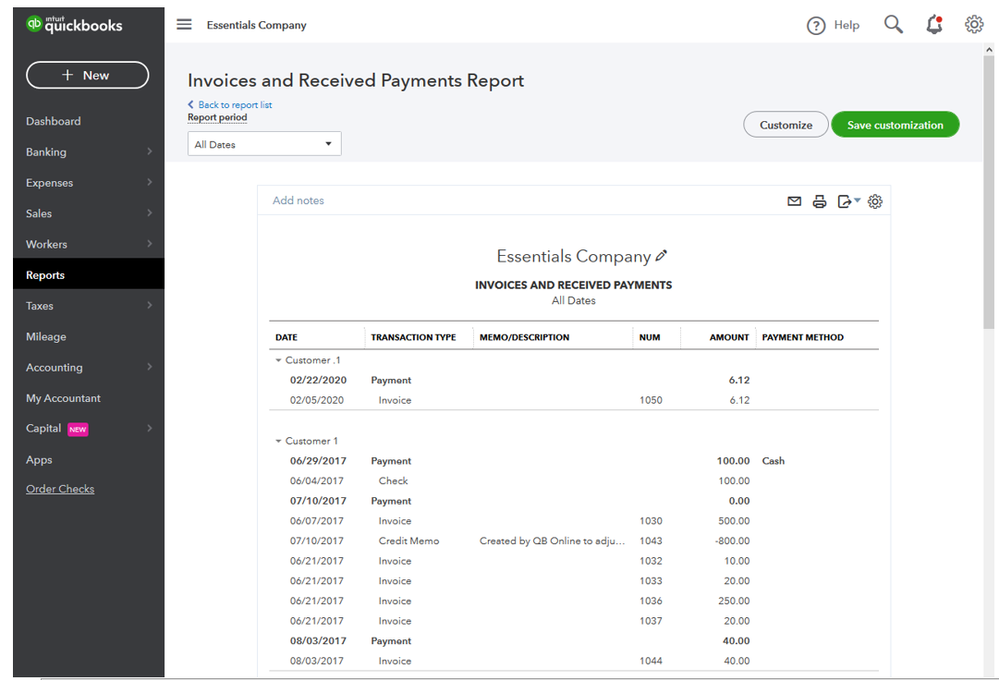This screenshot has width=999, height=680.
Task: Open invoice number 1037
Action: click(650, 621)
